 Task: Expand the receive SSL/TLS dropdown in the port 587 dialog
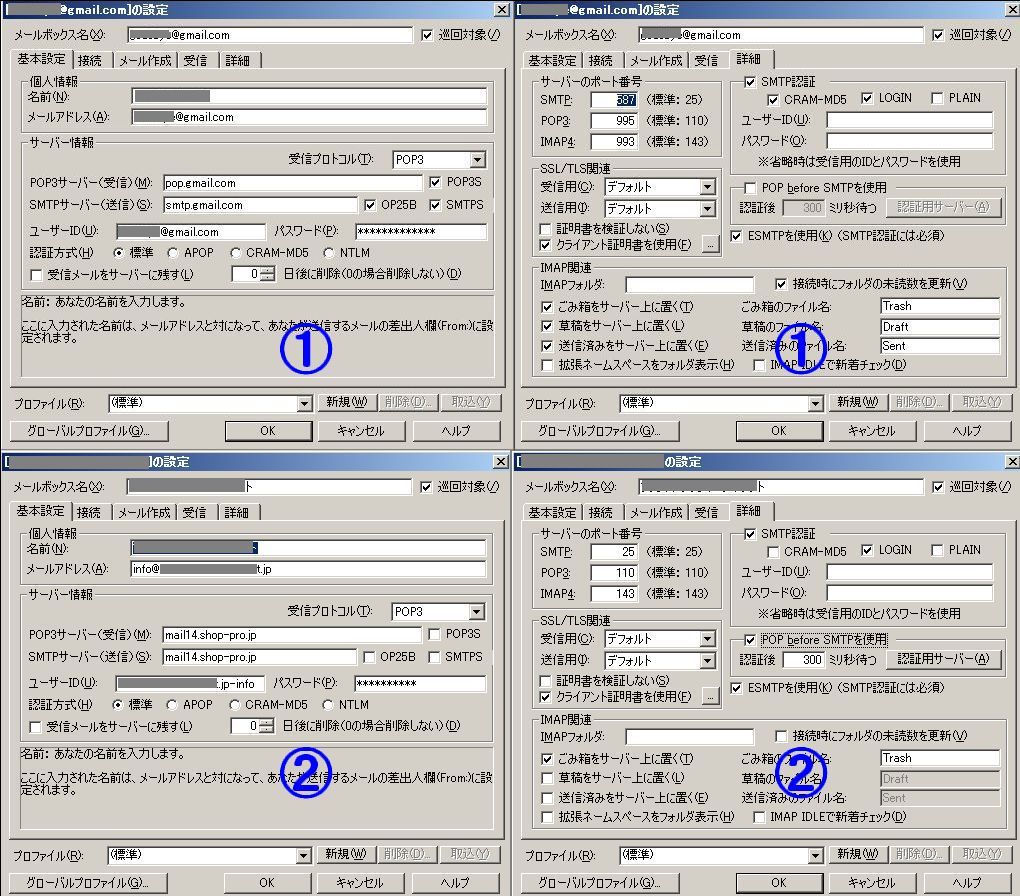(707, 187)
